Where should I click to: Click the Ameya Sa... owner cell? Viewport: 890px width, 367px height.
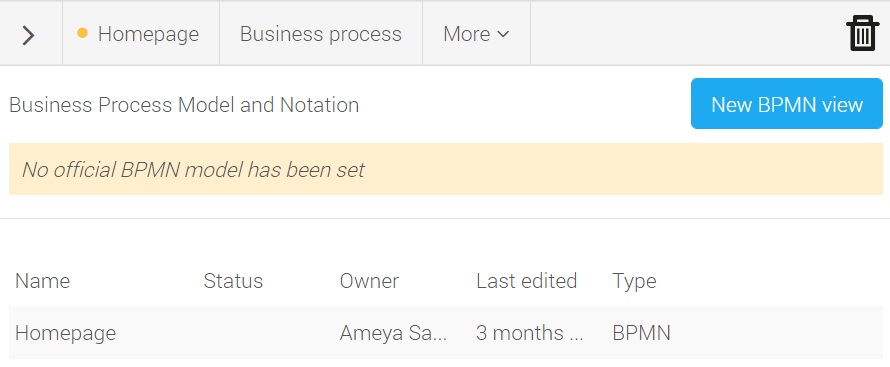[393, 332]
